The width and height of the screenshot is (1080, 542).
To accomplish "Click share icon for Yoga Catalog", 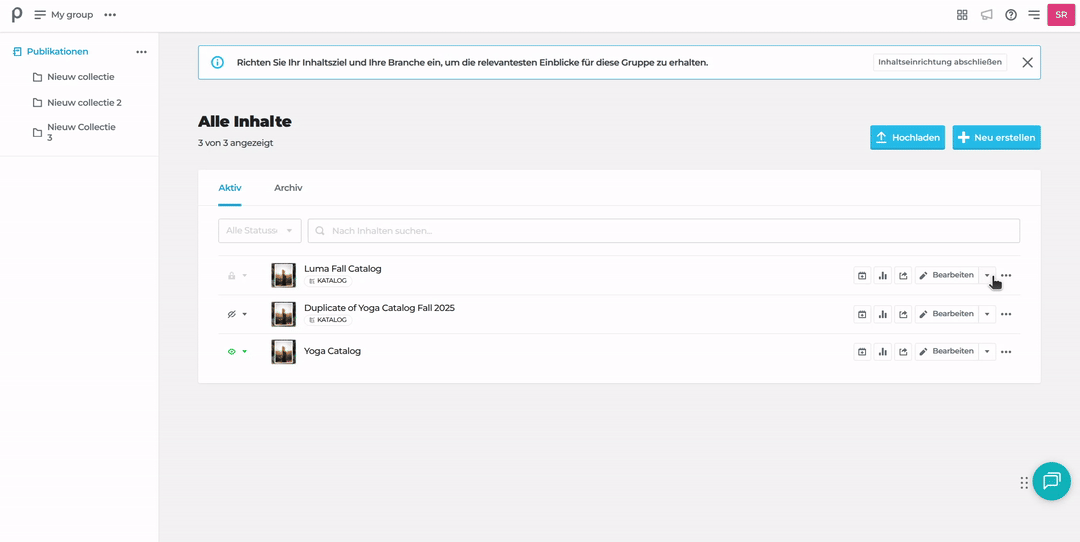I will (x=903, y=352).
